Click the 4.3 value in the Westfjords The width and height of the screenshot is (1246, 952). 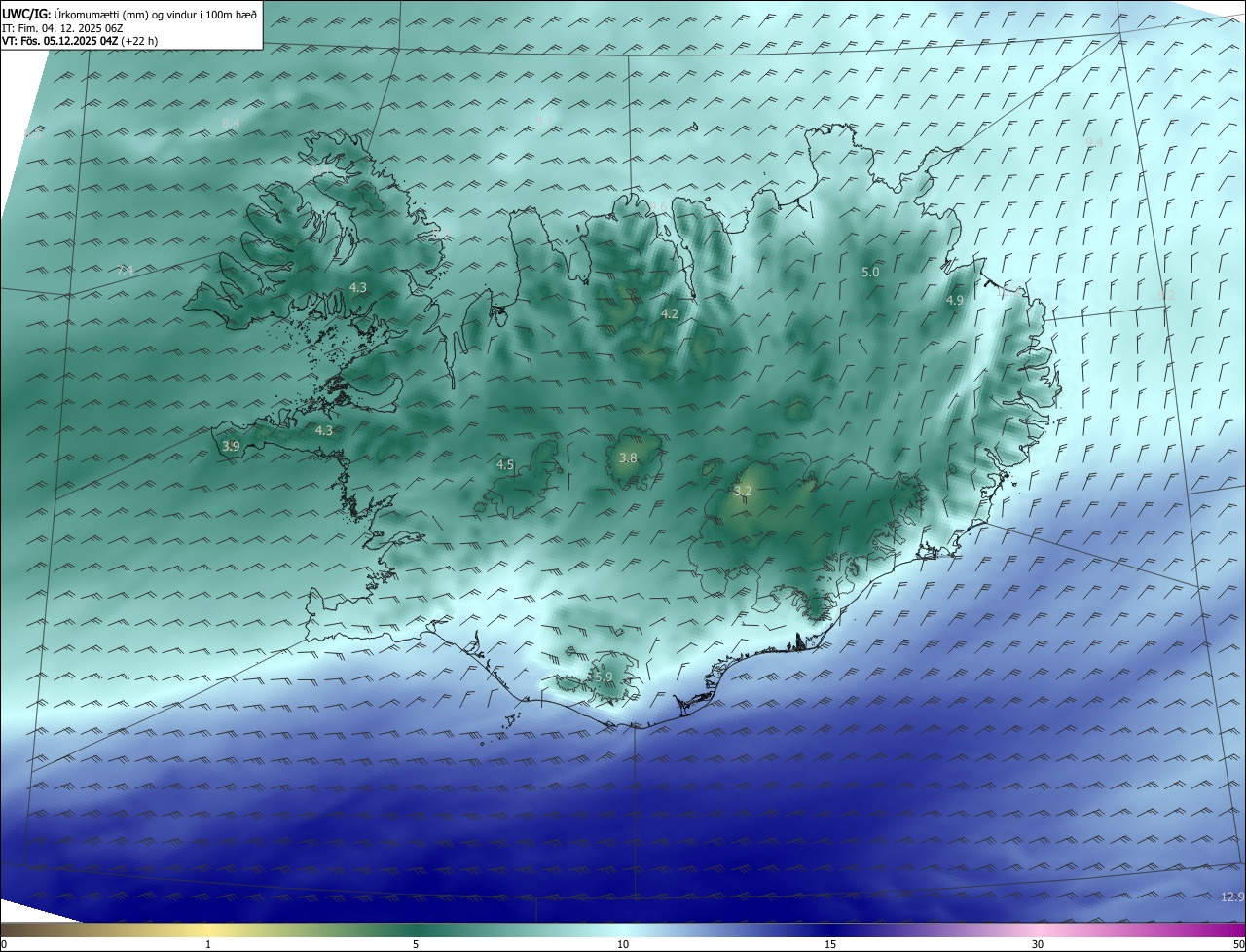pyautogui.click(x=357, y=287)
